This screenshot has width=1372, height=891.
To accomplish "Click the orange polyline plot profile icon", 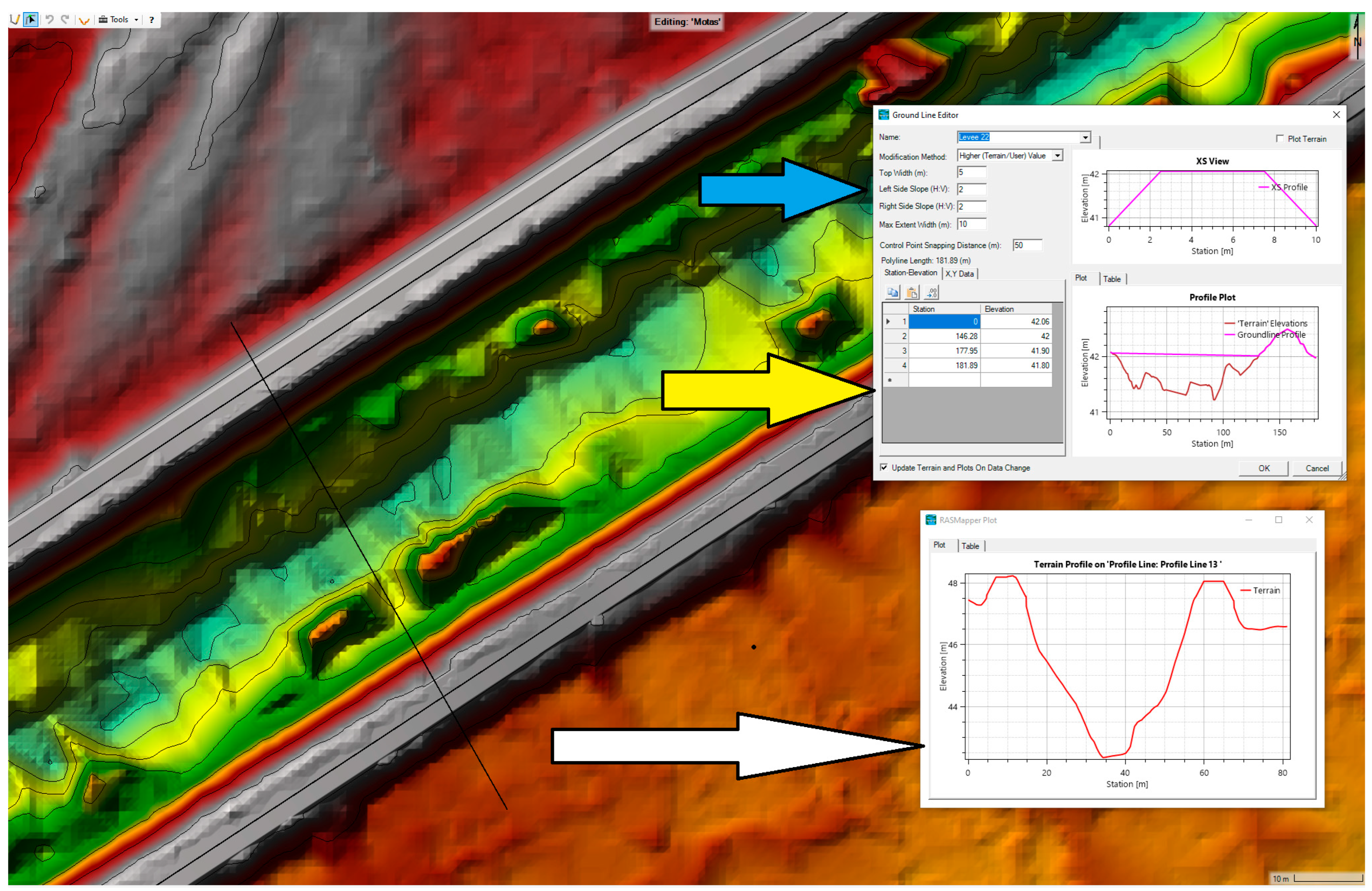I will point(84,20).
